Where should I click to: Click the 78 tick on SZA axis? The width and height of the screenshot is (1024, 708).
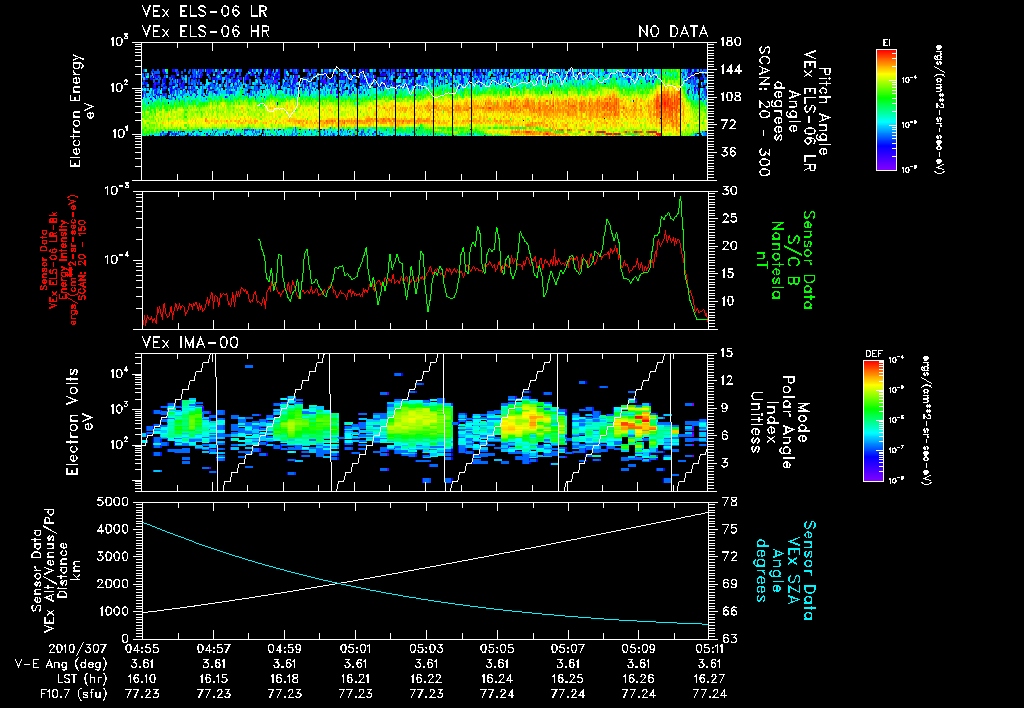point(729,502)
